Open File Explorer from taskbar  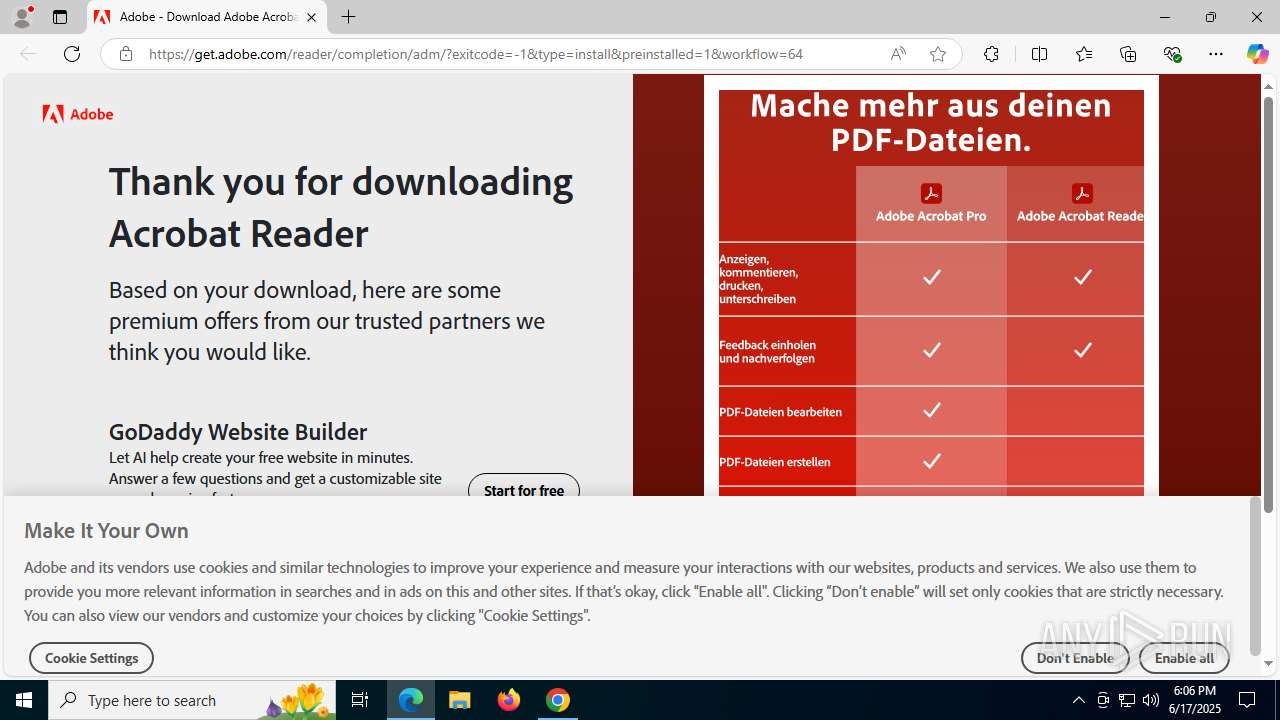pyautogui.click(x=460, y=700)
